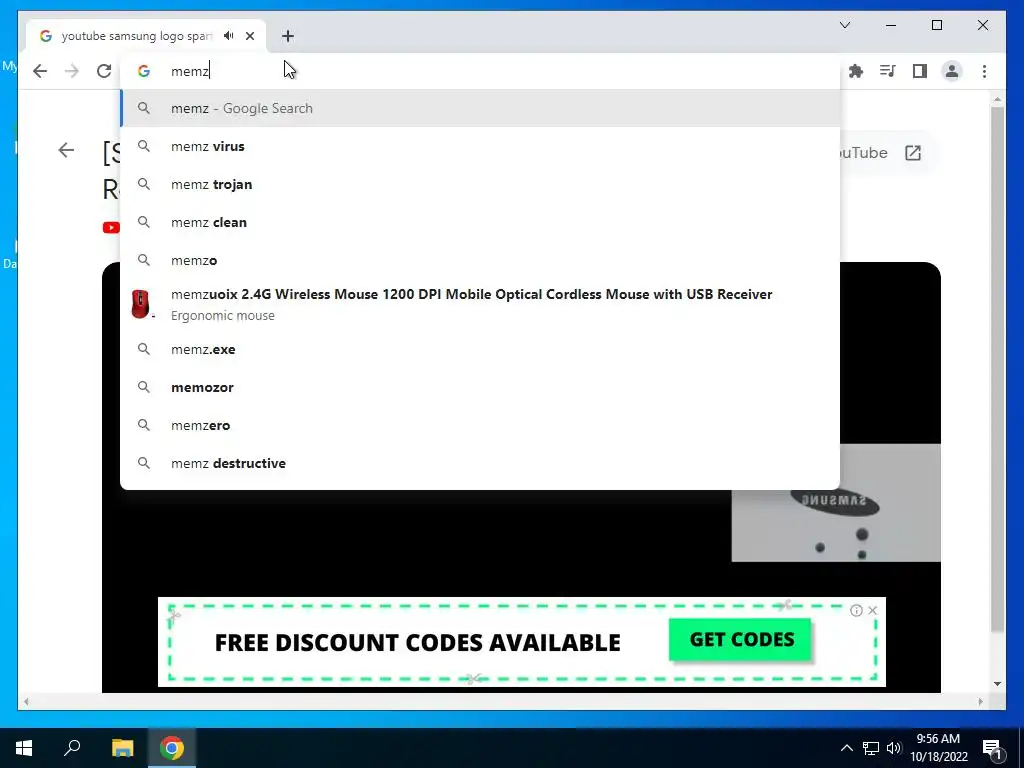Select the 'memz destructive' suggestion

click(480, 463)
